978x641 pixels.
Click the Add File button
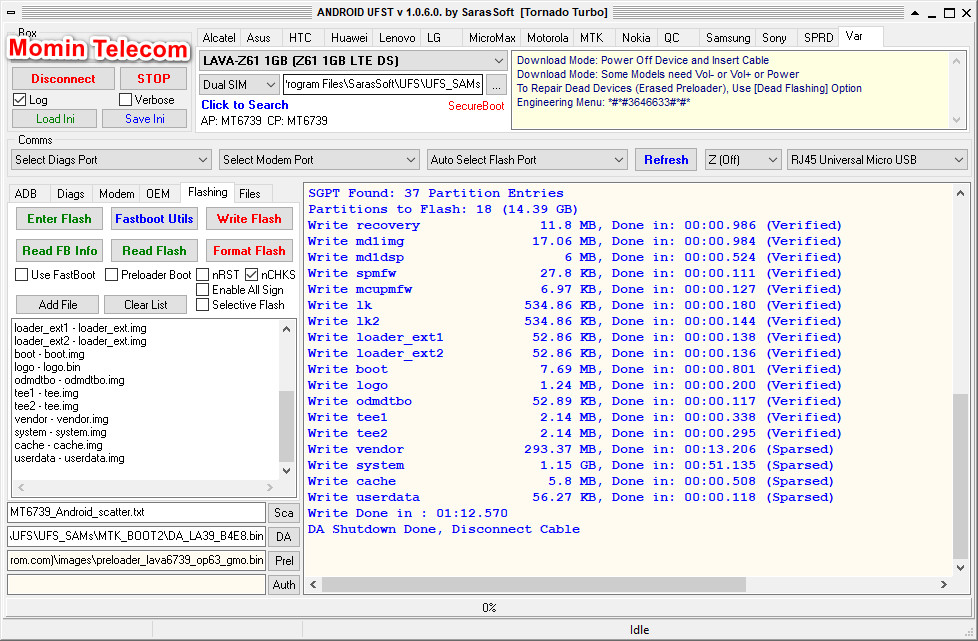(57, 305)
